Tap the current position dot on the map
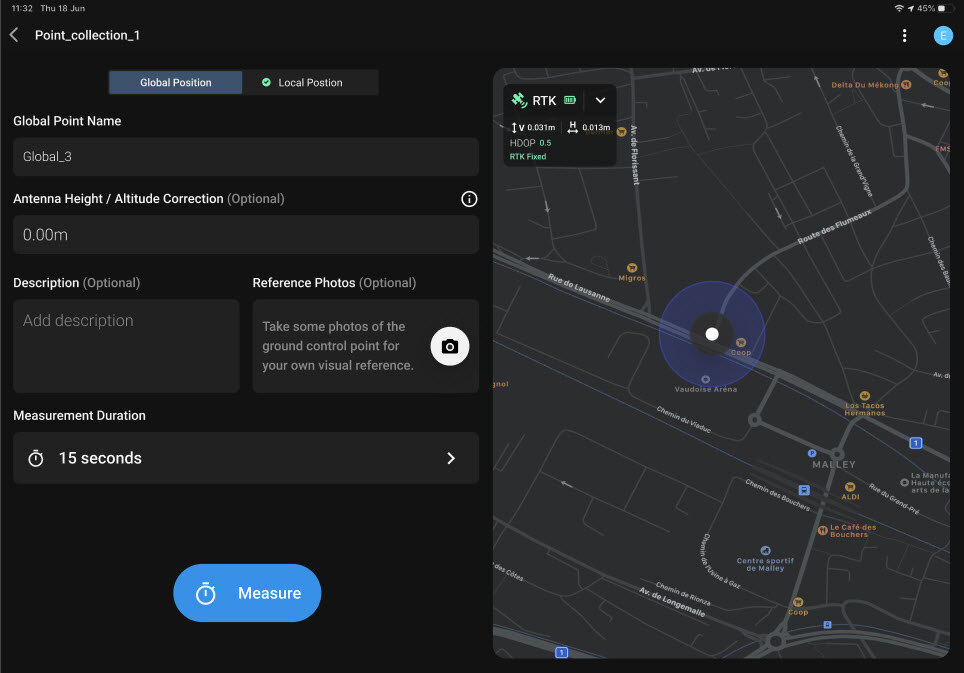This screenshot has width=964, height=673. (712, 333)
